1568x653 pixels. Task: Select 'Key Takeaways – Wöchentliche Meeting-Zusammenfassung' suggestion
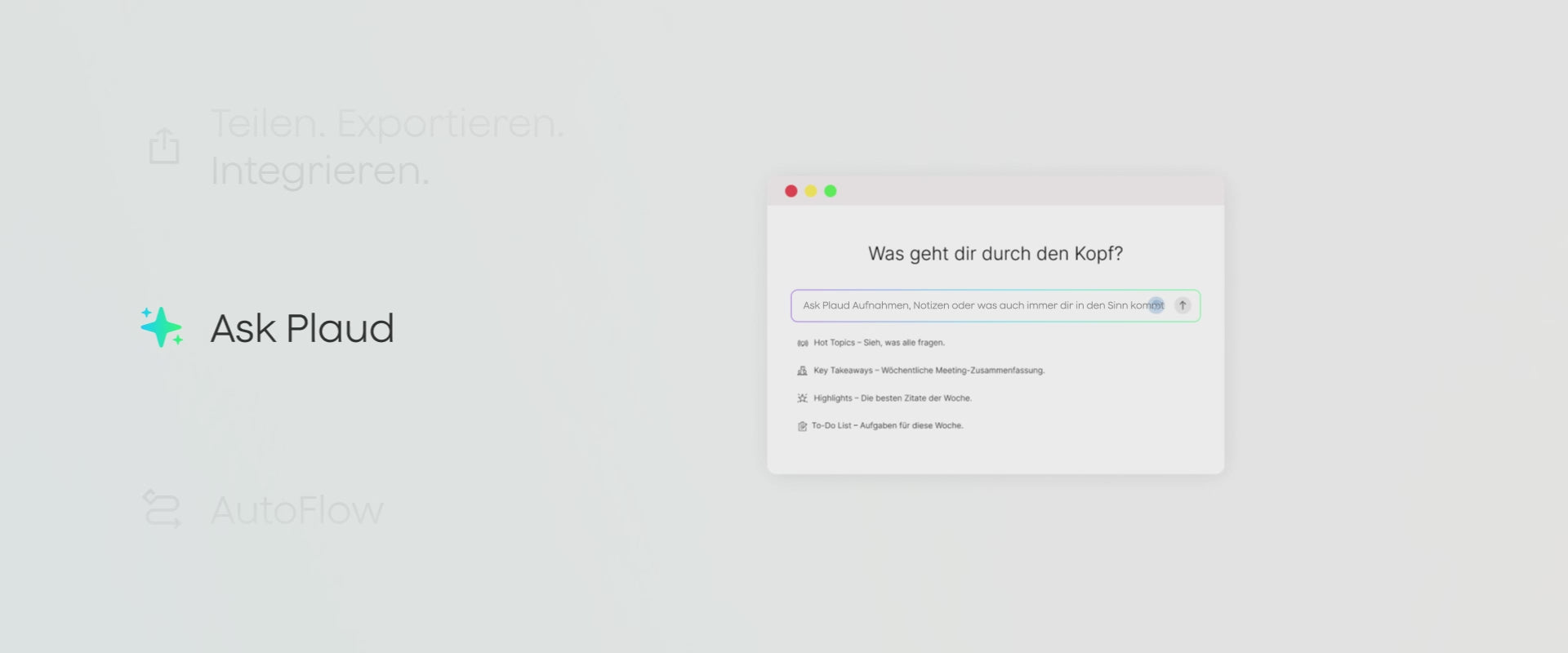coord(929,371)
